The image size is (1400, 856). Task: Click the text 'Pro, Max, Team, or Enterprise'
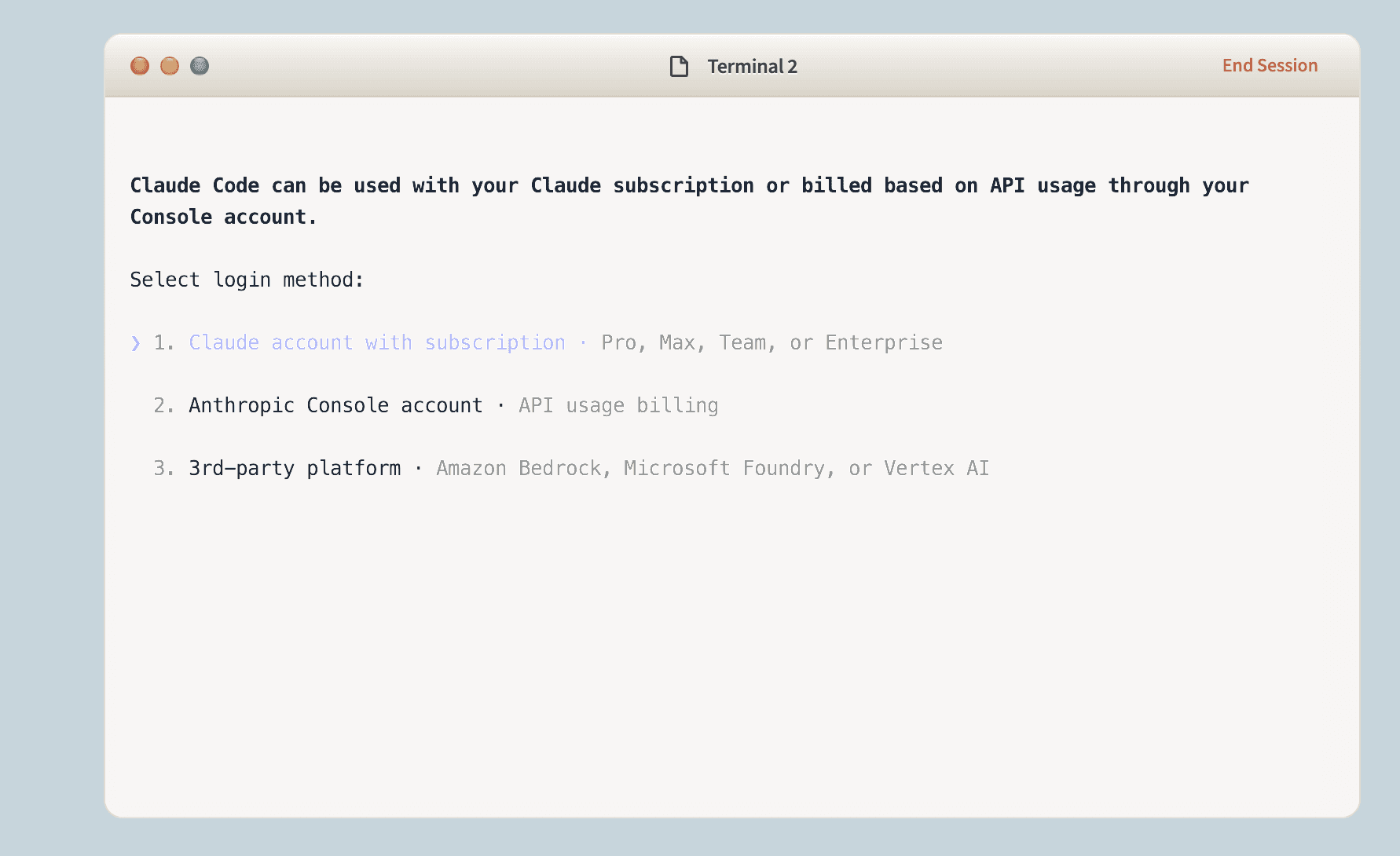(x=772, y=343)
